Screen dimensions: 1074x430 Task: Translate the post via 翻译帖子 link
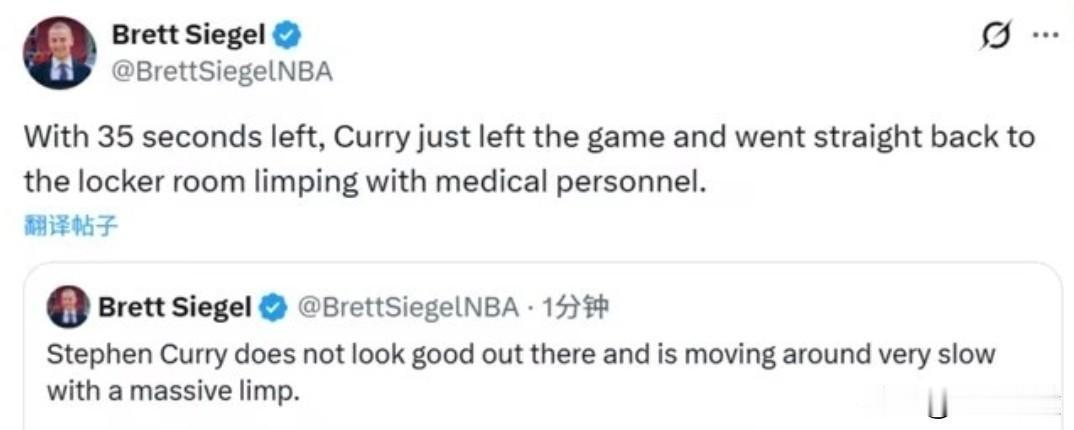70,226
